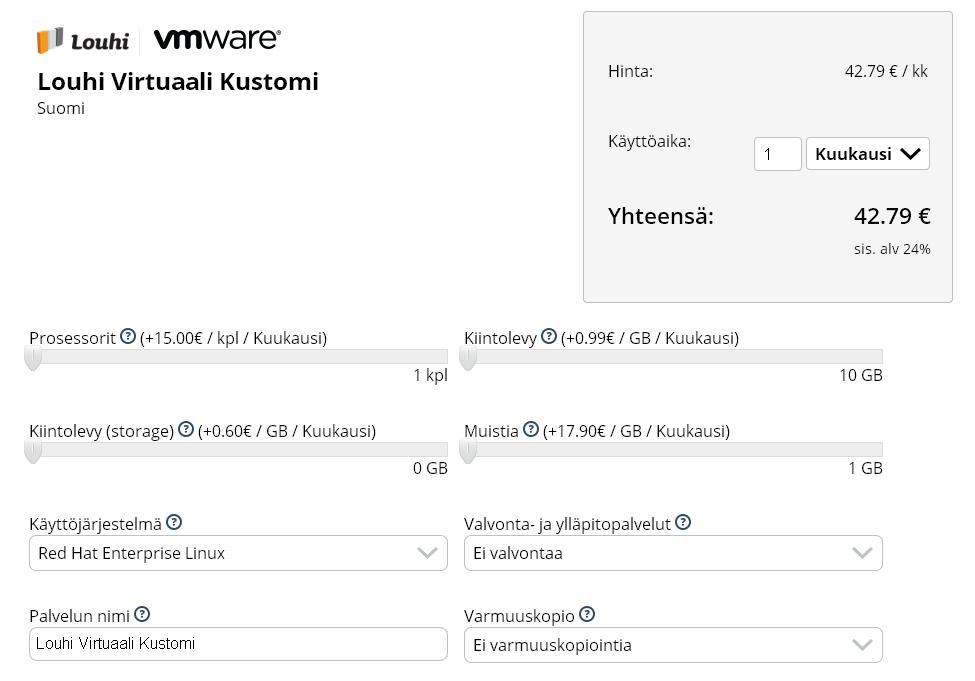Click the 1 GB memory value
The height and width of the screenshot is (681, 975).
866,468
